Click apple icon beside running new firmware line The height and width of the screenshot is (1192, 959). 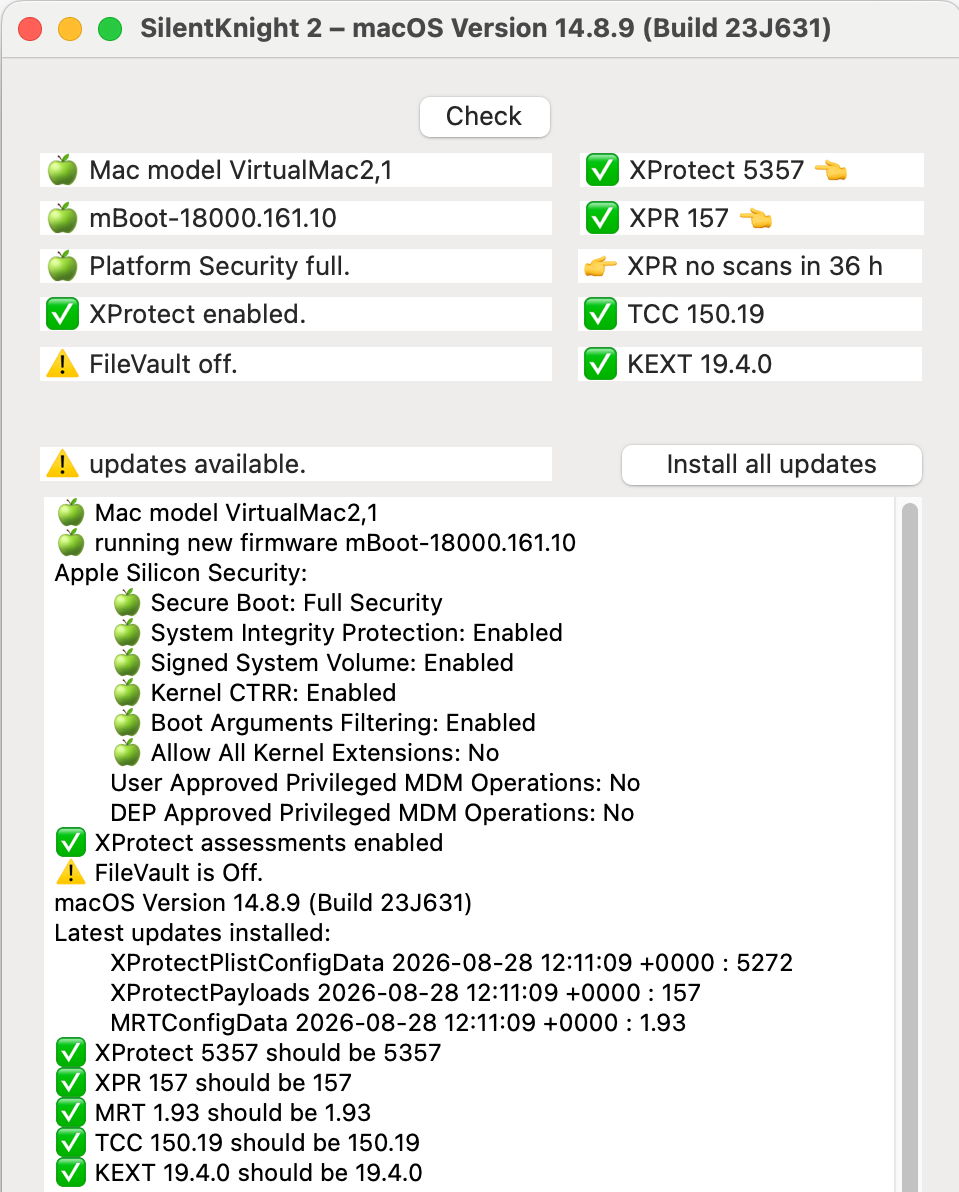pos(71,543)
